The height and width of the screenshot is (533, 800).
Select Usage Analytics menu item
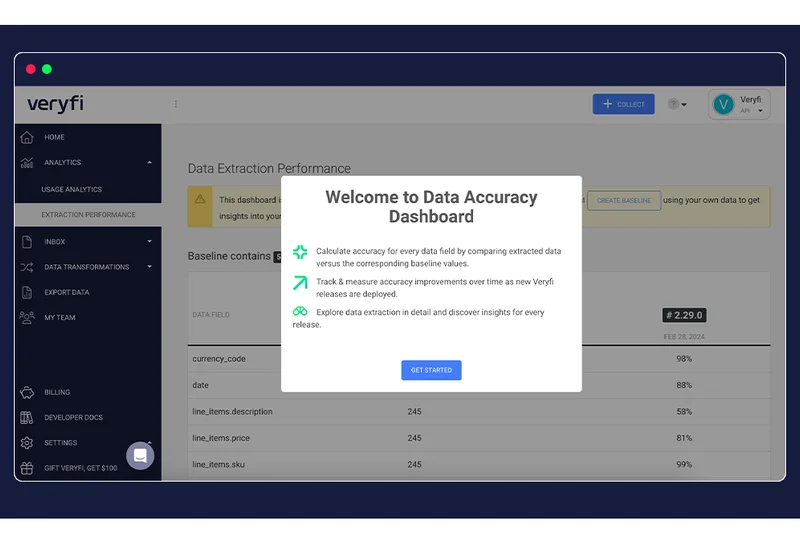click(71, 189)
